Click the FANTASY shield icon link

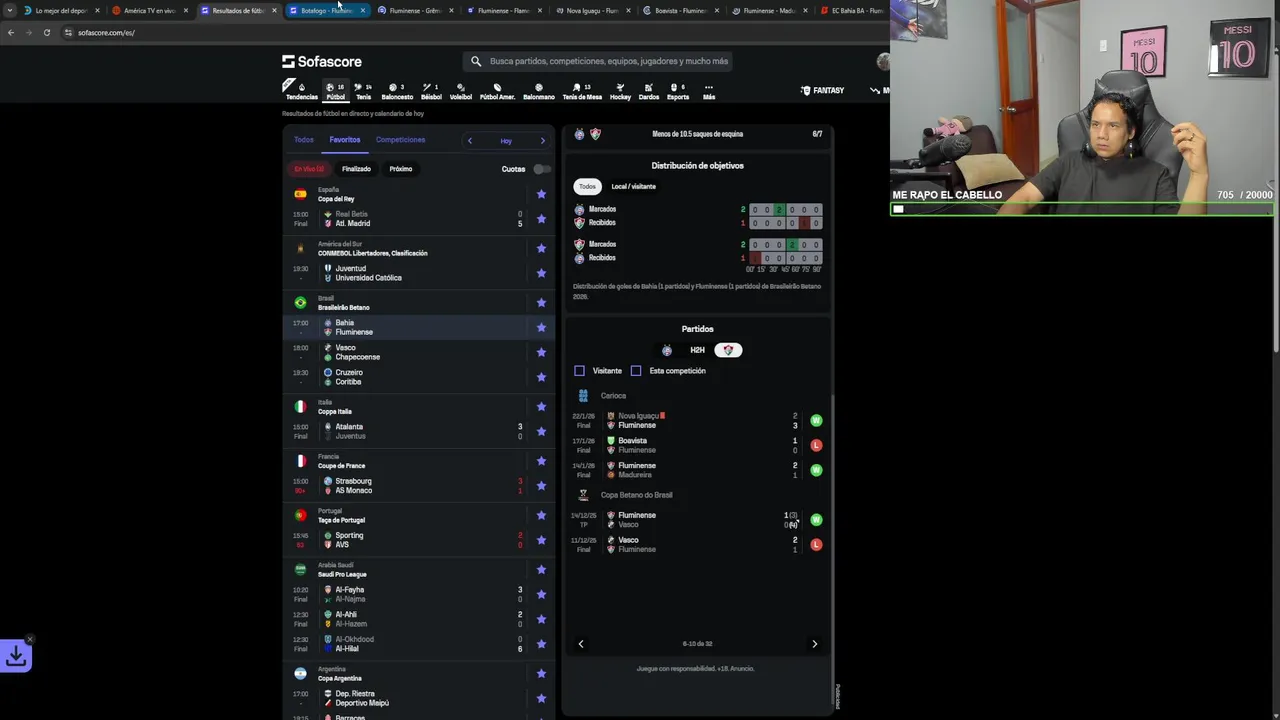coord(823,90)
